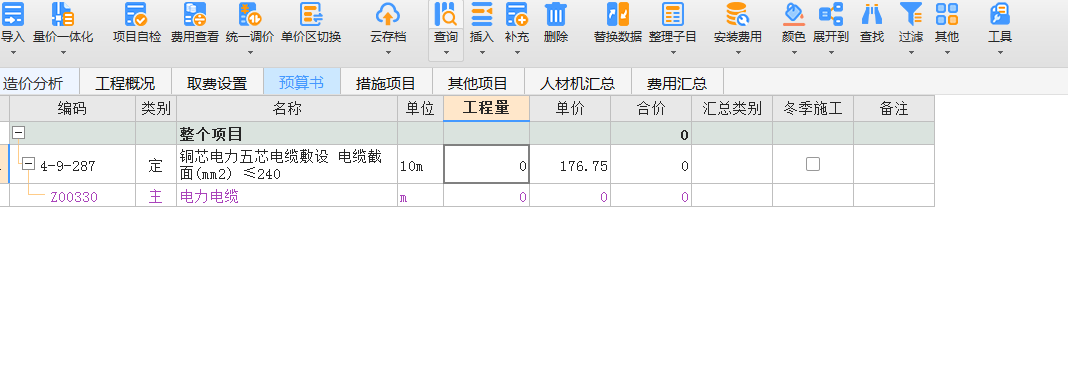1068x383 pixels.
Task: Click the 电力电缆 name cell
Action: point(287,195)
